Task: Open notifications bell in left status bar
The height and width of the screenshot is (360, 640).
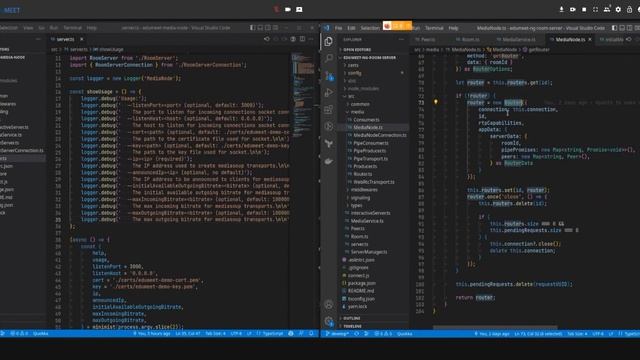Action: click(x=311, y=333)
